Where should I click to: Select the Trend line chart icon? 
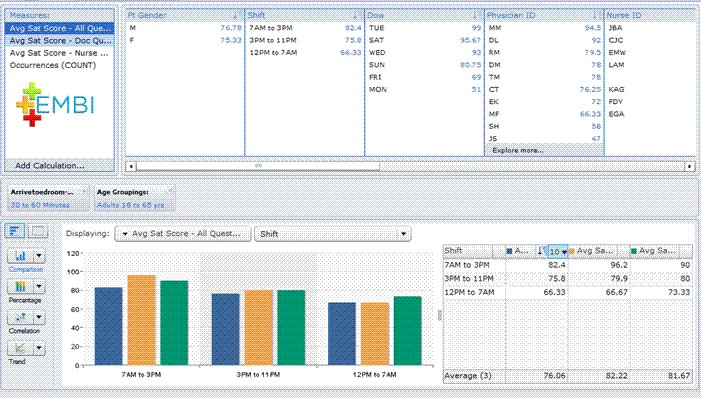coord(20,347)
